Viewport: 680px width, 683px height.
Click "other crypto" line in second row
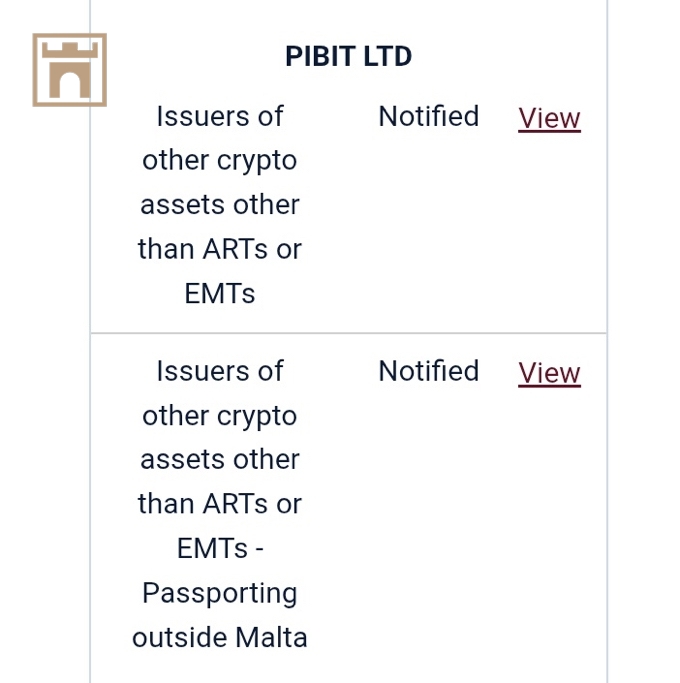[220, 415]
